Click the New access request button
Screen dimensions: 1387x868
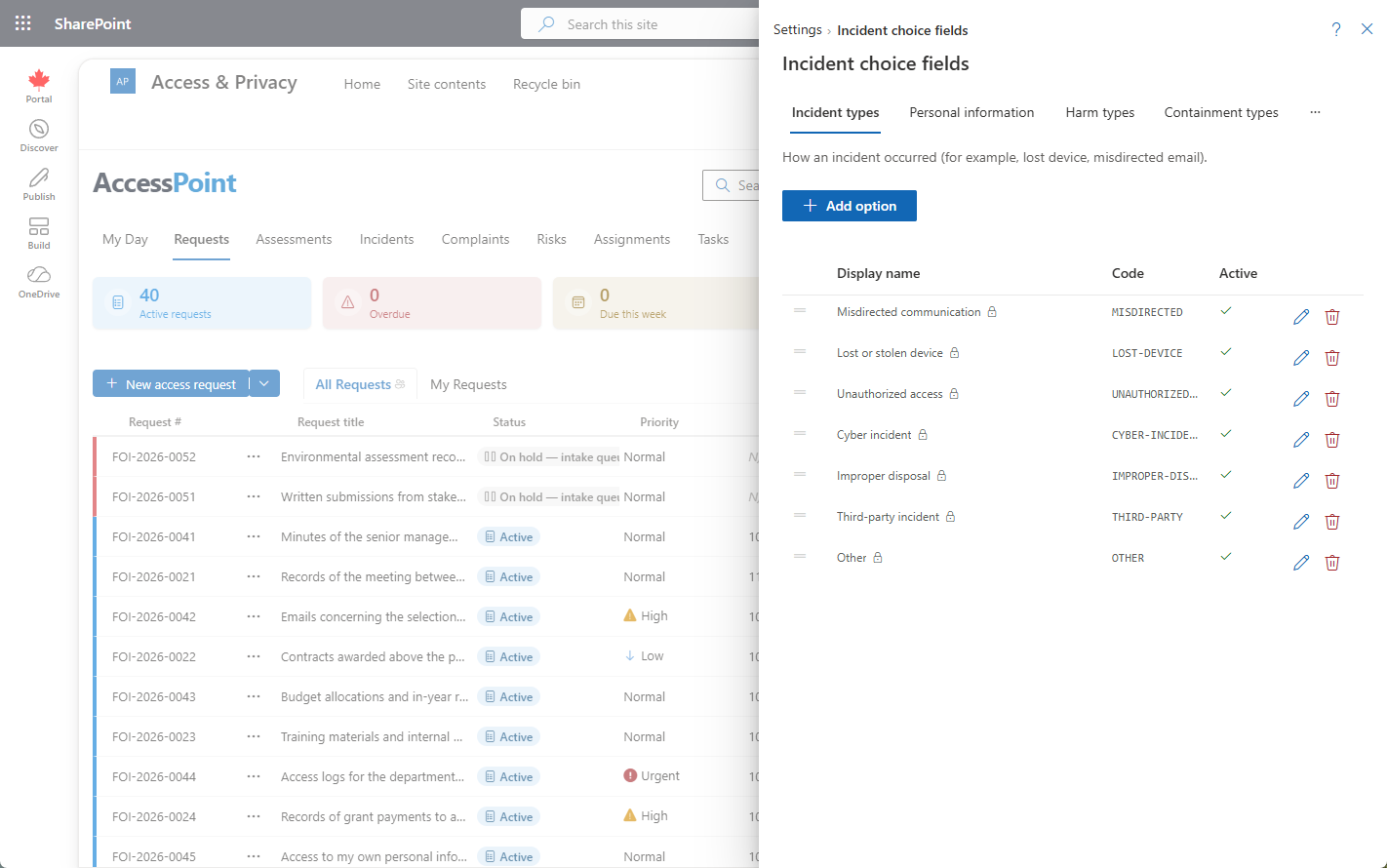tap(171, 383)
